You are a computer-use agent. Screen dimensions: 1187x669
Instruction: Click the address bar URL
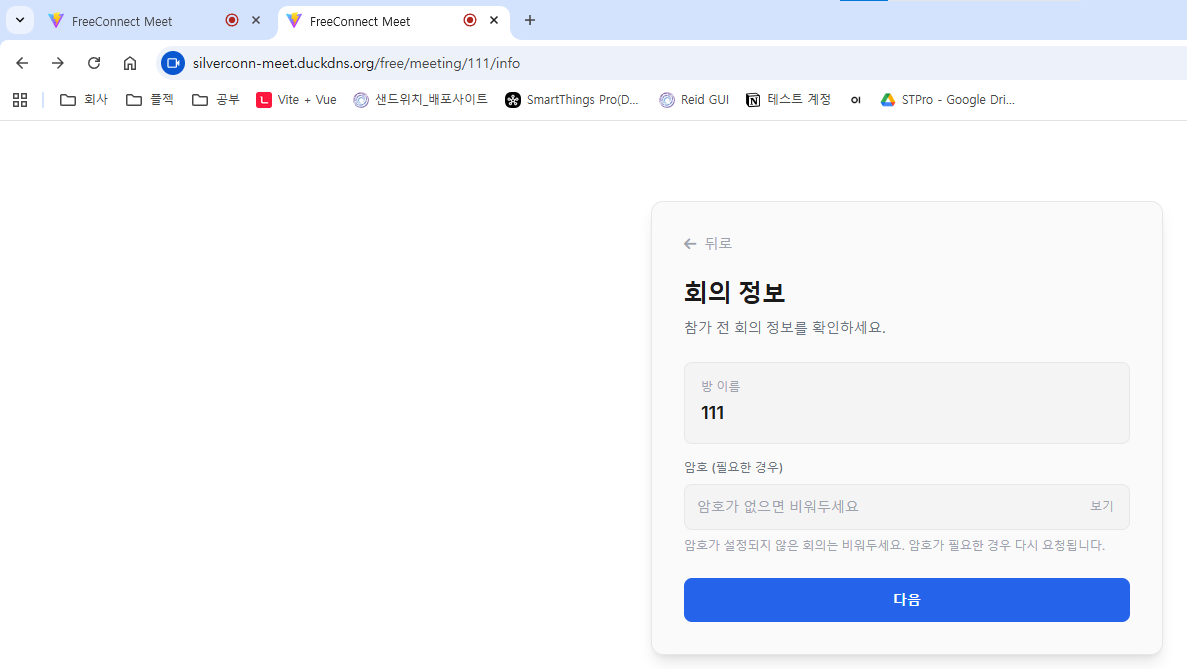356,63
